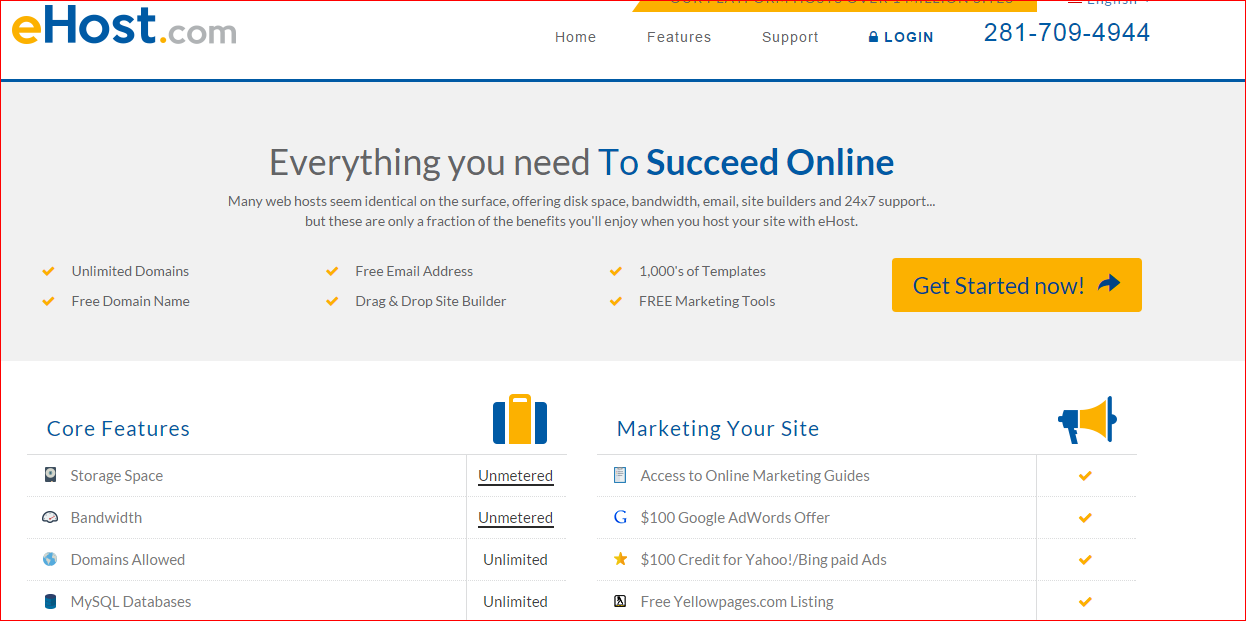Call the 281-709-4944 phone number

click(1067, 32)
